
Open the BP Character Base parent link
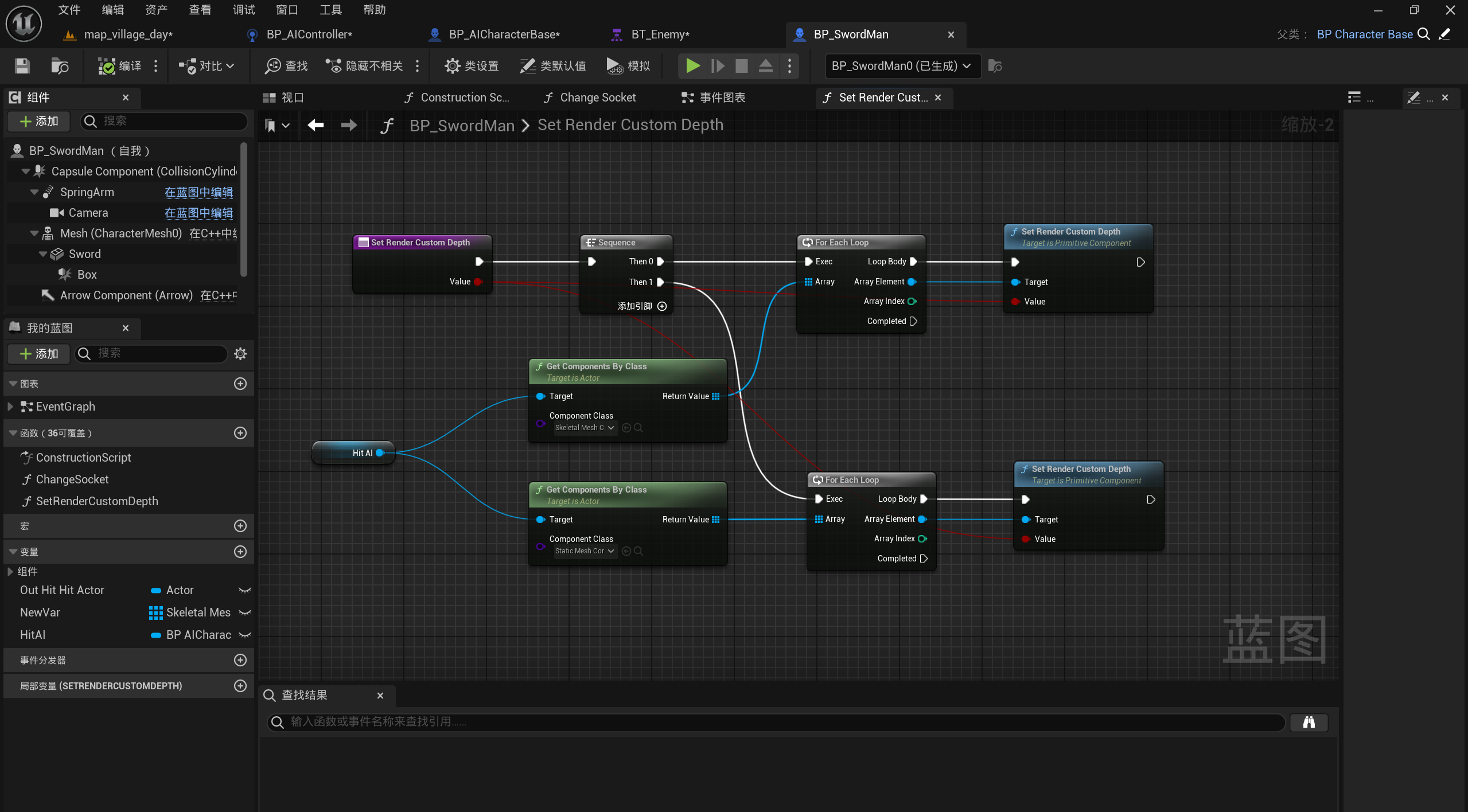coord(1364,34)
